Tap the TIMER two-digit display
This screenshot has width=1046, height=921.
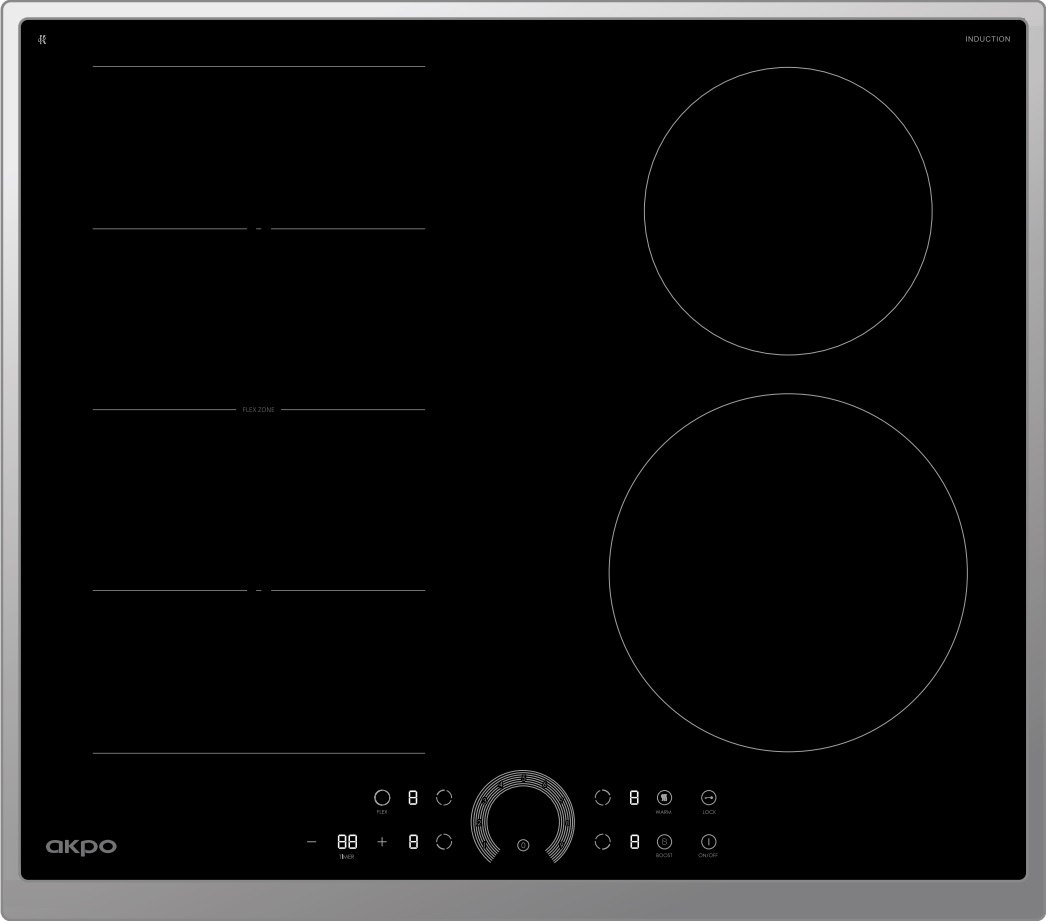pyautogui.click(x=347, y=842)
